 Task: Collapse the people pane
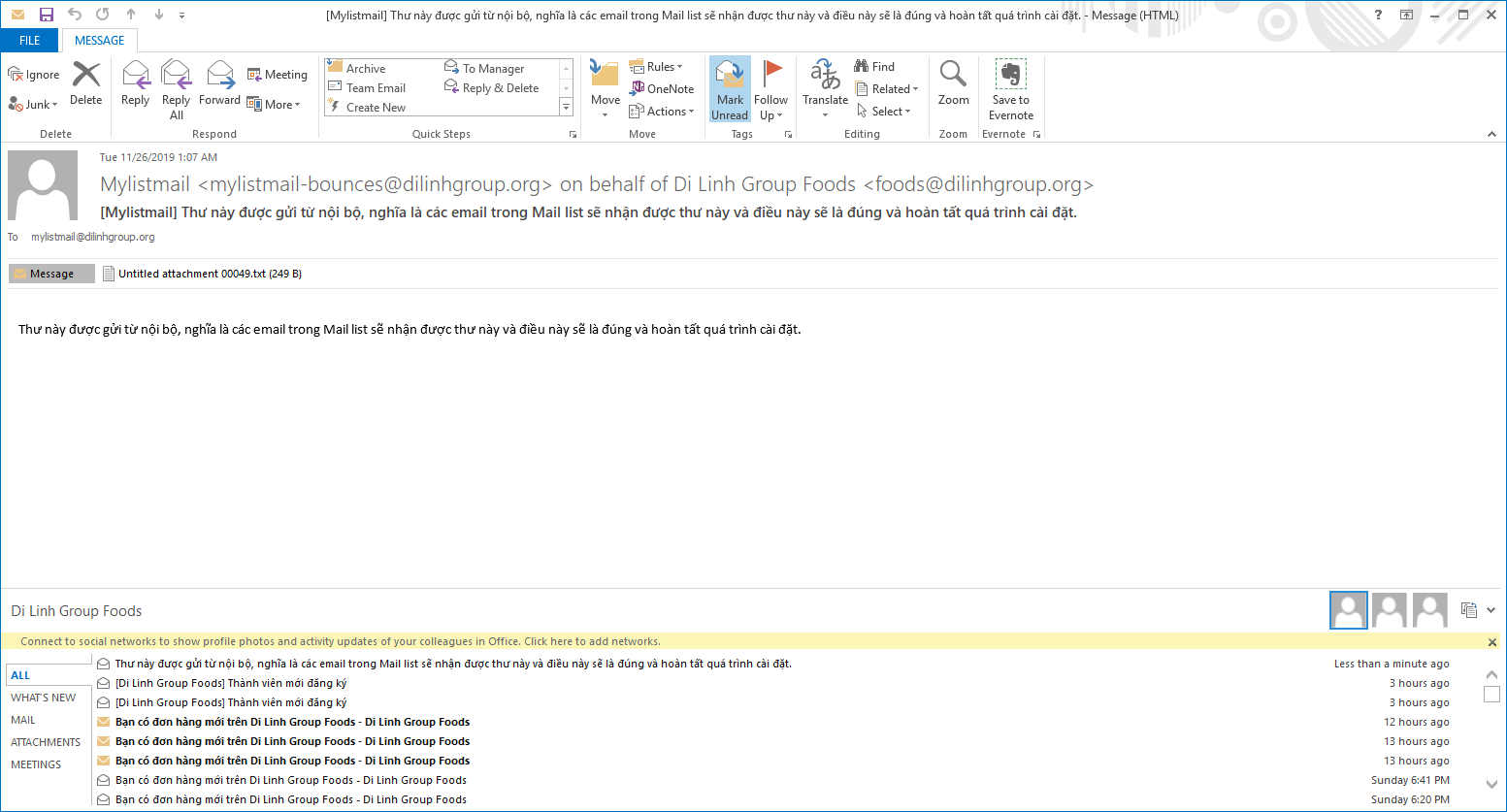pyautogui.click(x=1491, y=610)
